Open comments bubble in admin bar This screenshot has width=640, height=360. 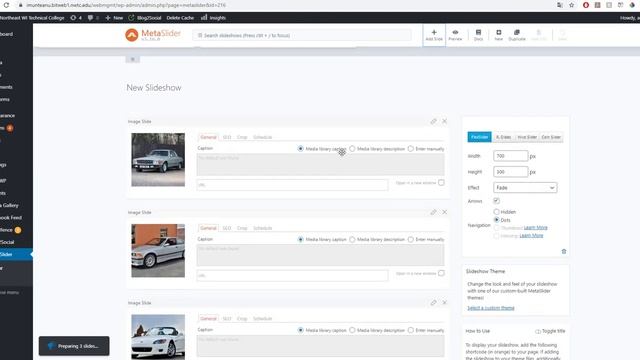tap(93, 18)
